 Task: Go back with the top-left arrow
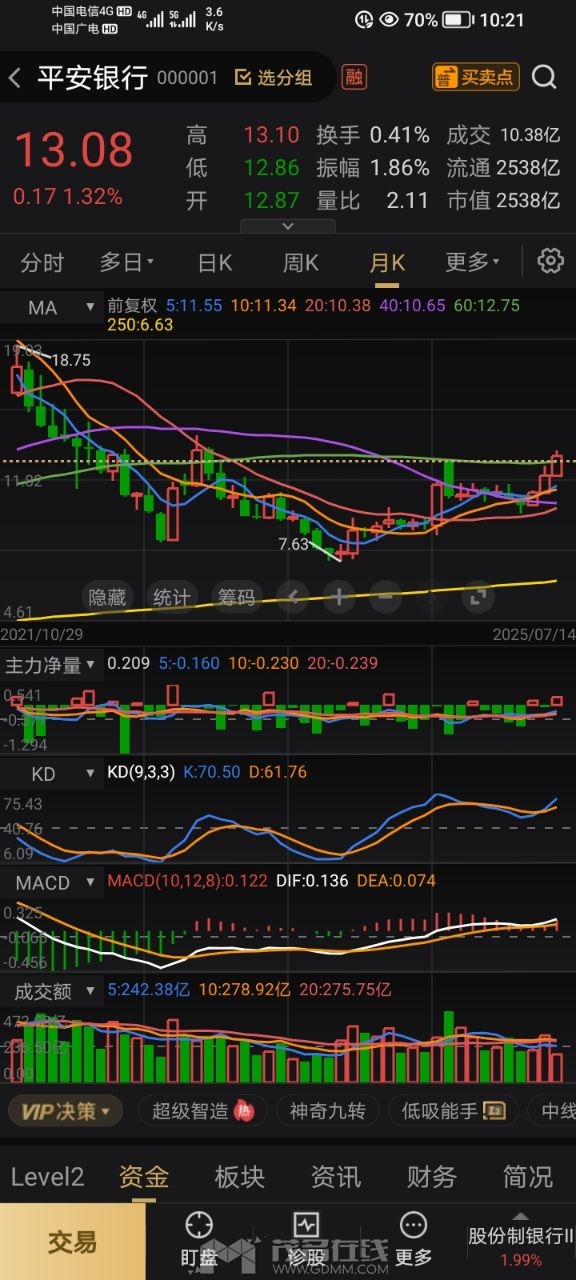click(15, 78)
